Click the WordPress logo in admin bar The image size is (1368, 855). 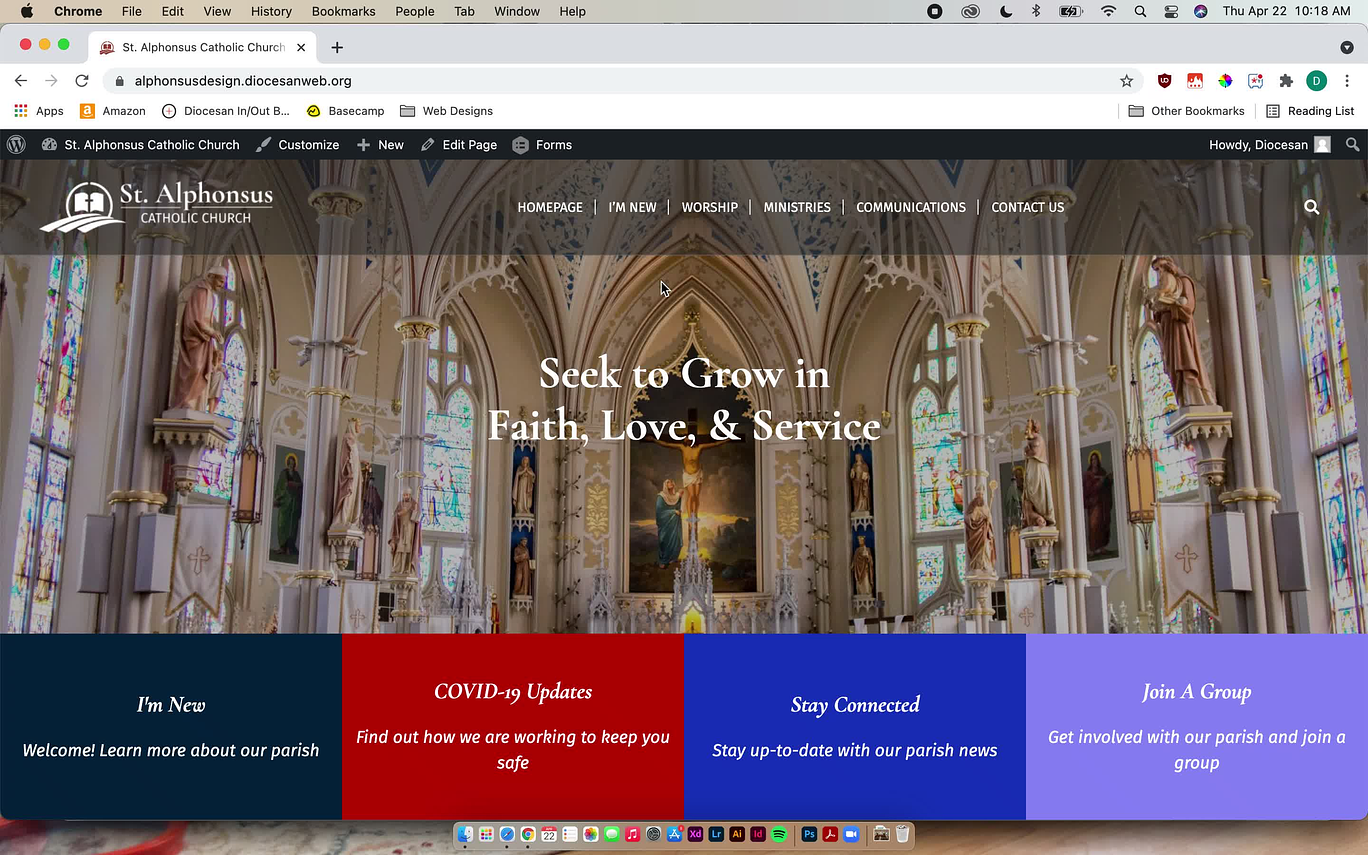[16, 145]
